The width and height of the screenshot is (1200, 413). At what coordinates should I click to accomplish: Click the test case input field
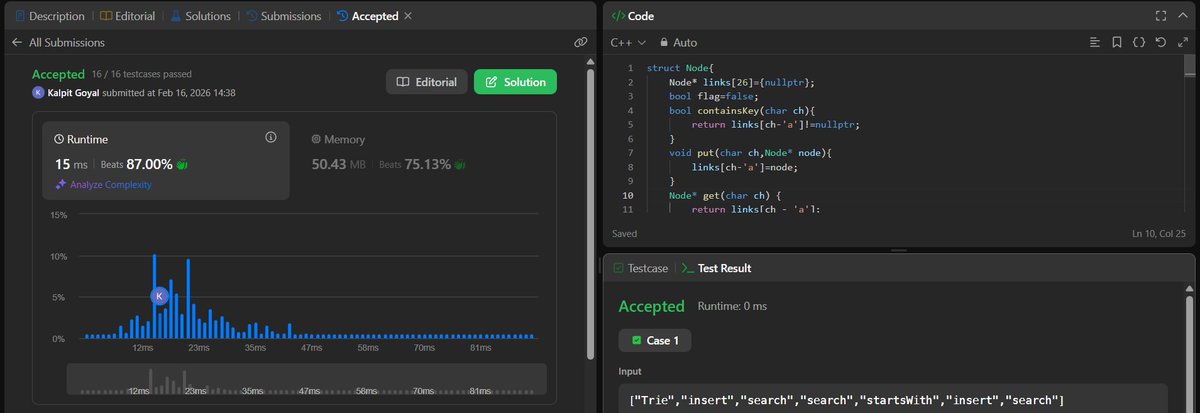(x=893, y=399)
